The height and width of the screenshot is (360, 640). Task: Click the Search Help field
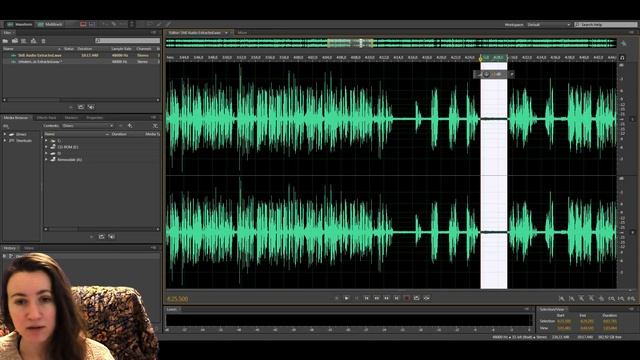click(x=606, y=25)
